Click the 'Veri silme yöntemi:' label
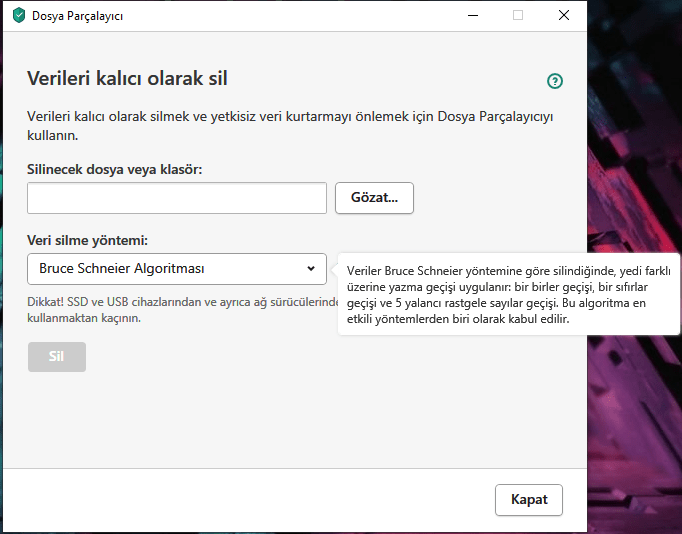 87,240
